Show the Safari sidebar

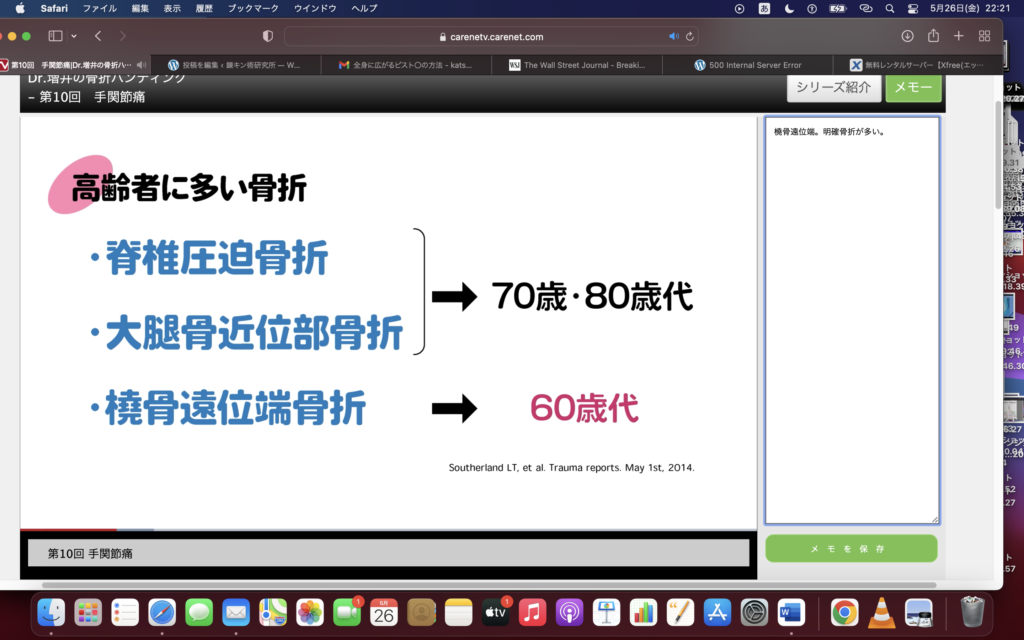(55, 35)
